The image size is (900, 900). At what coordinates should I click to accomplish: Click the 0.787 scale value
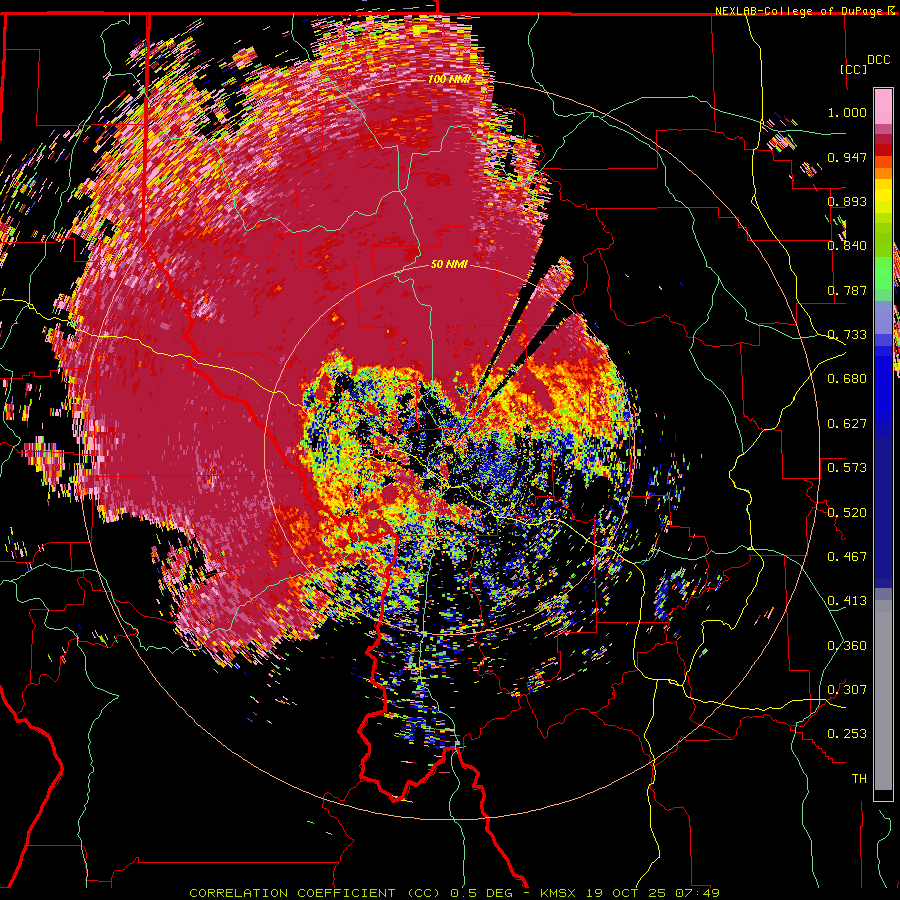847,290
